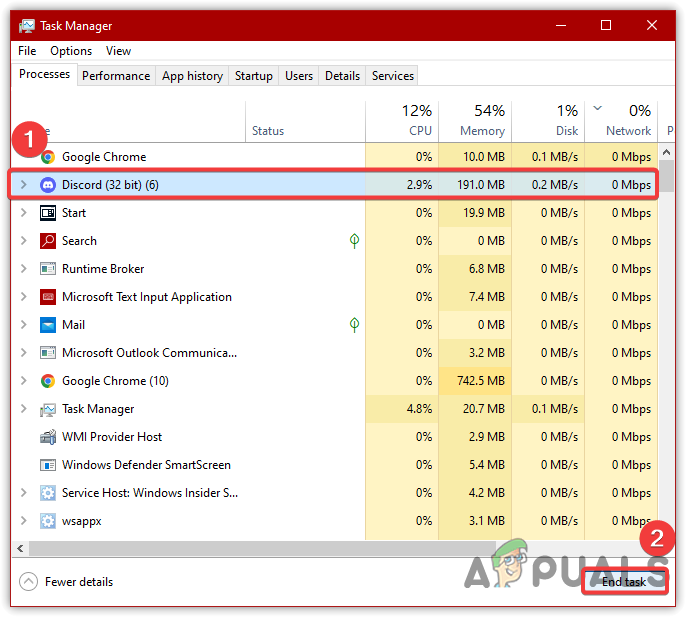The image size is (686, 617).
Task: Switch to the Services tab
Action: tap(392, 76)
